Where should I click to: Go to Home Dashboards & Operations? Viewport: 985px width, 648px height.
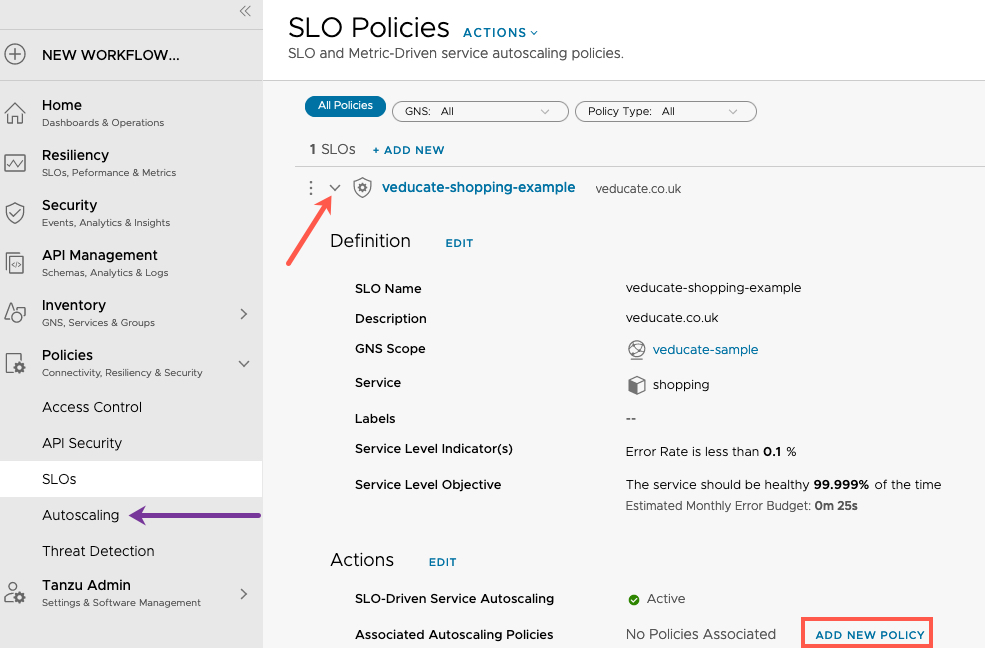[103, 113]
